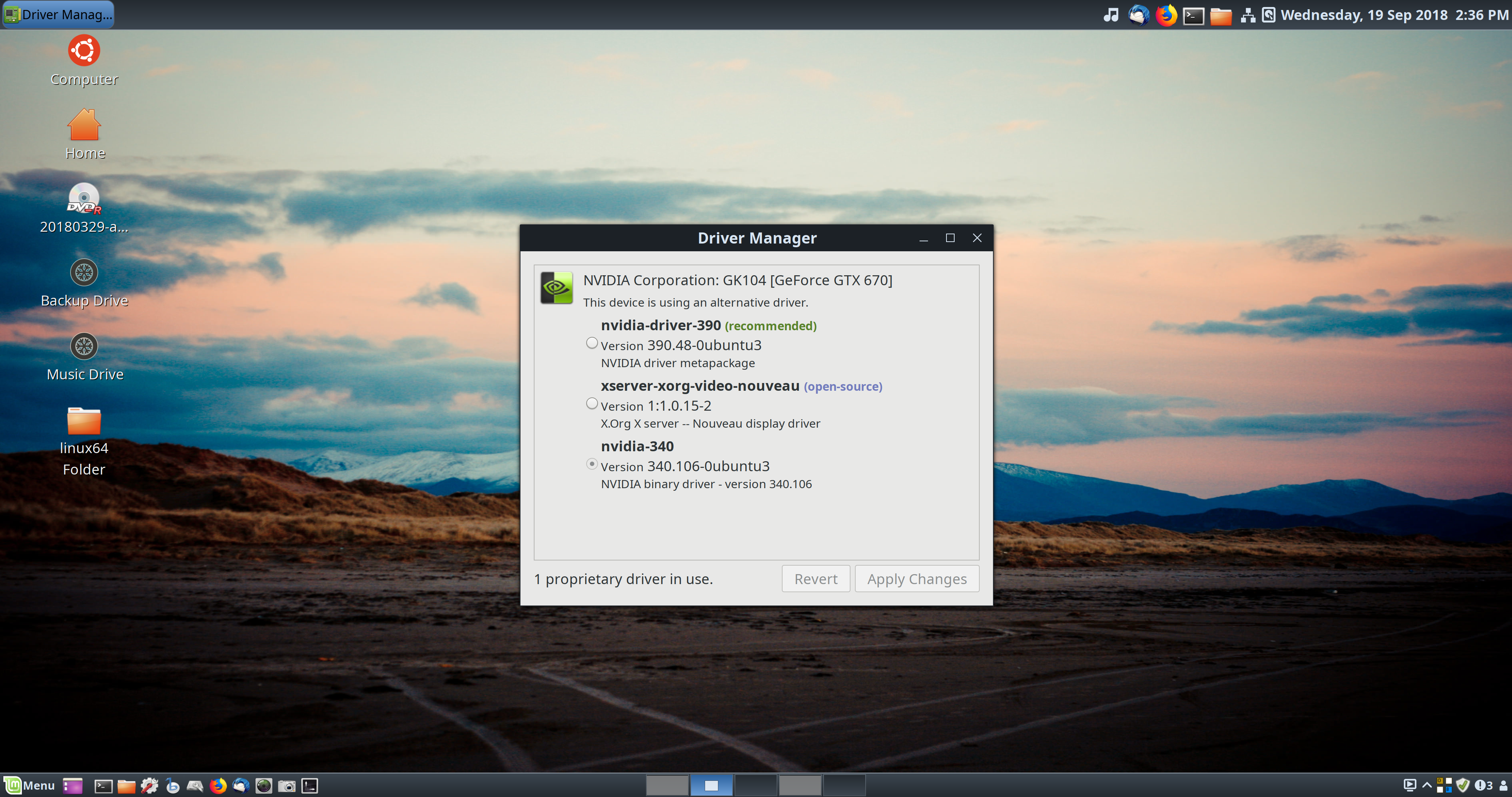Open the disk utility launcher in bottom panel
1512x797 pixels.
[x=195, y=786]
